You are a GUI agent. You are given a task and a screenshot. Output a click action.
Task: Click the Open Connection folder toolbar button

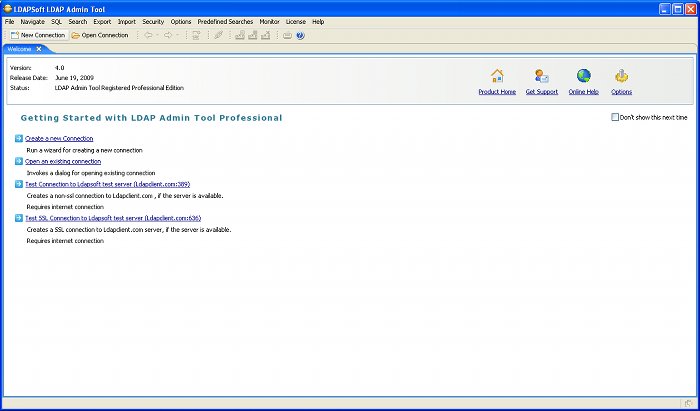100,35
